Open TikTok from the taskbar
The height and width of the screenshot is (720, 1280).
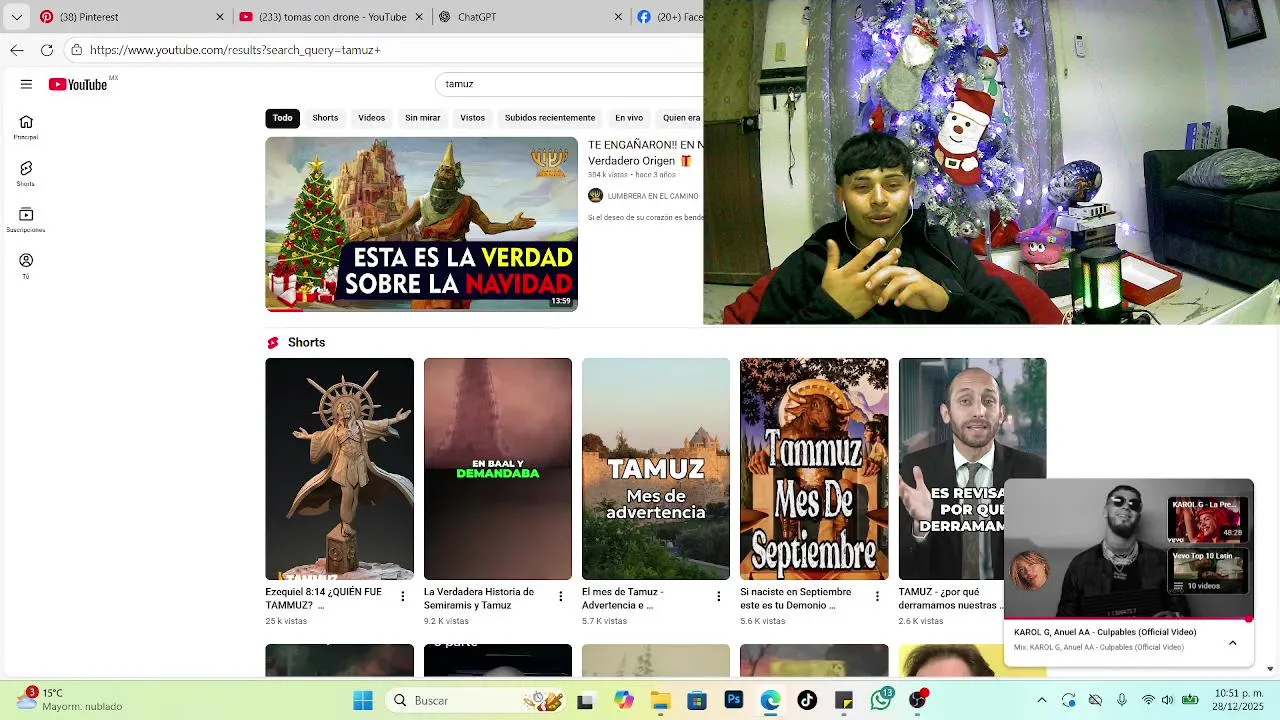(x=807, y=701)
